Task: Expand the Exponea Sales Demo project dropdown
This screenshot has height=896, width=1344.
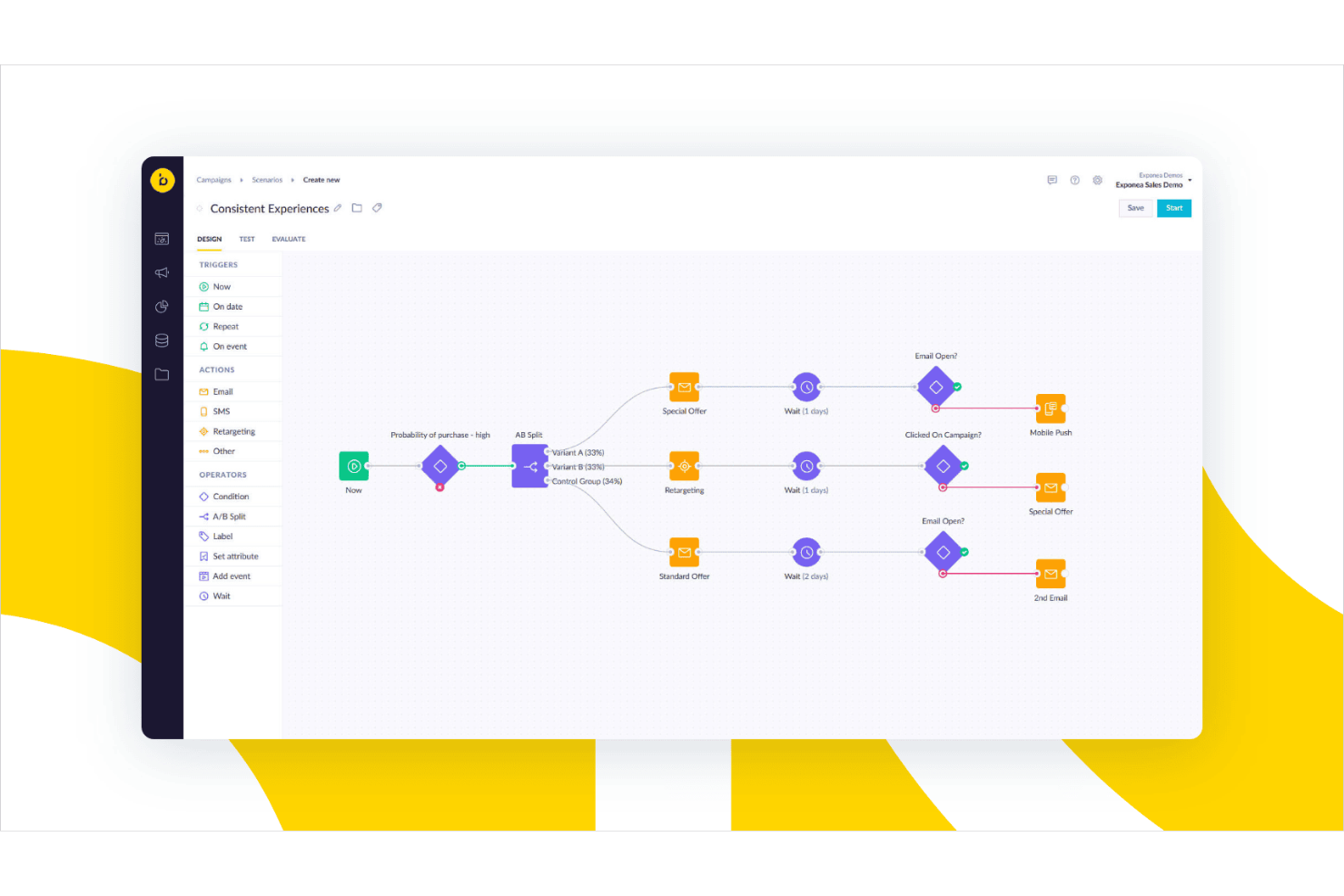Action: pyautogui.click(x=1153, y=181)
